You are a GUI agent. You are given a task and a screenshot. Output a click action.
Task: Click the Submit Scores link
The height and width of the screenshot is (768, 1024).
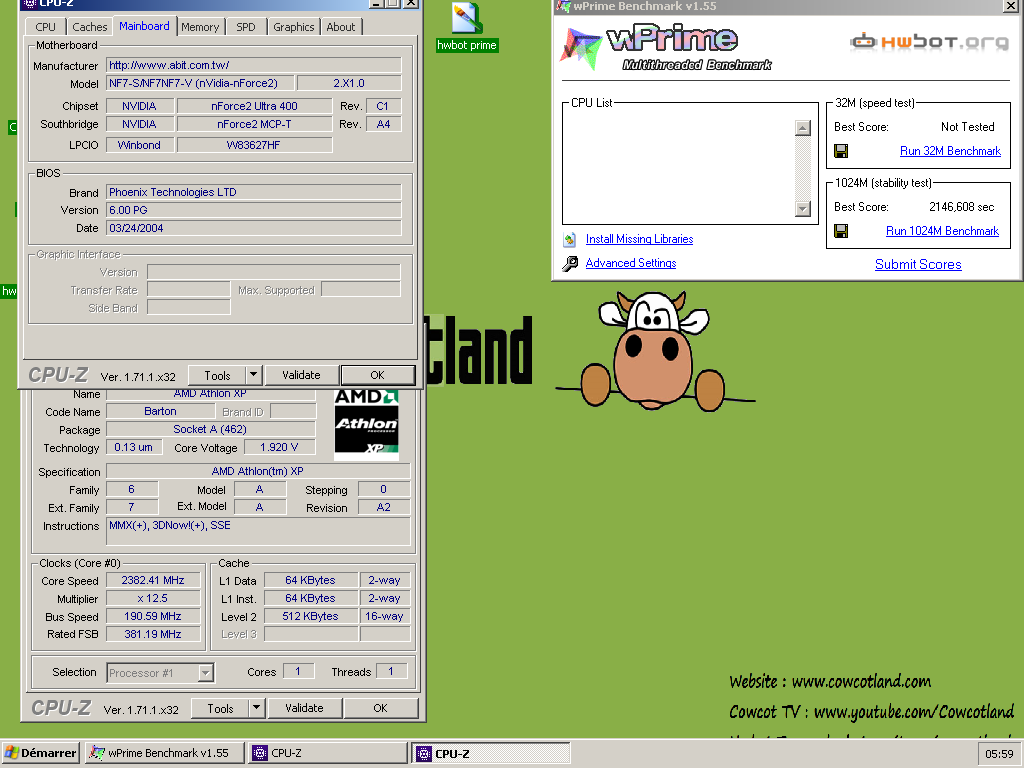click(918, 264)
